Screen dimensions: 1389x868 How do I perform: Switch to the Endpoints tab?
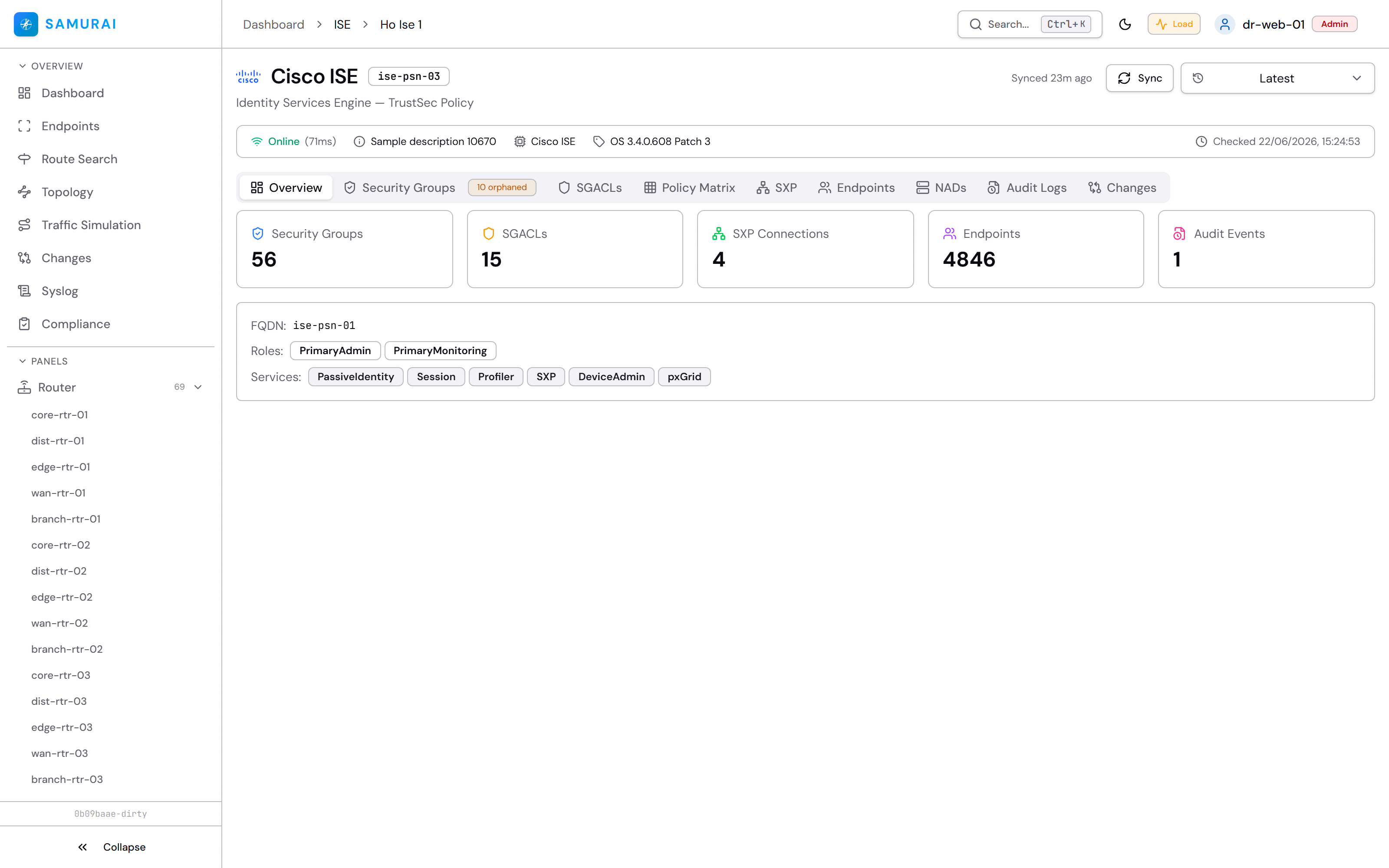tap(856, 188)
